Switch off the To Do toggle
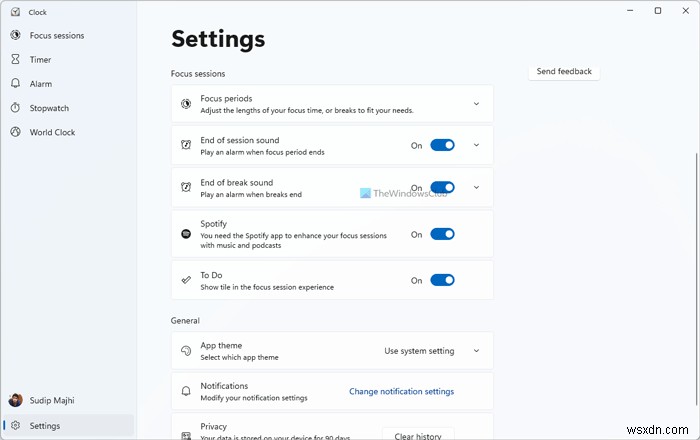This screenshot has height=440, width=700. coord(442,281)
